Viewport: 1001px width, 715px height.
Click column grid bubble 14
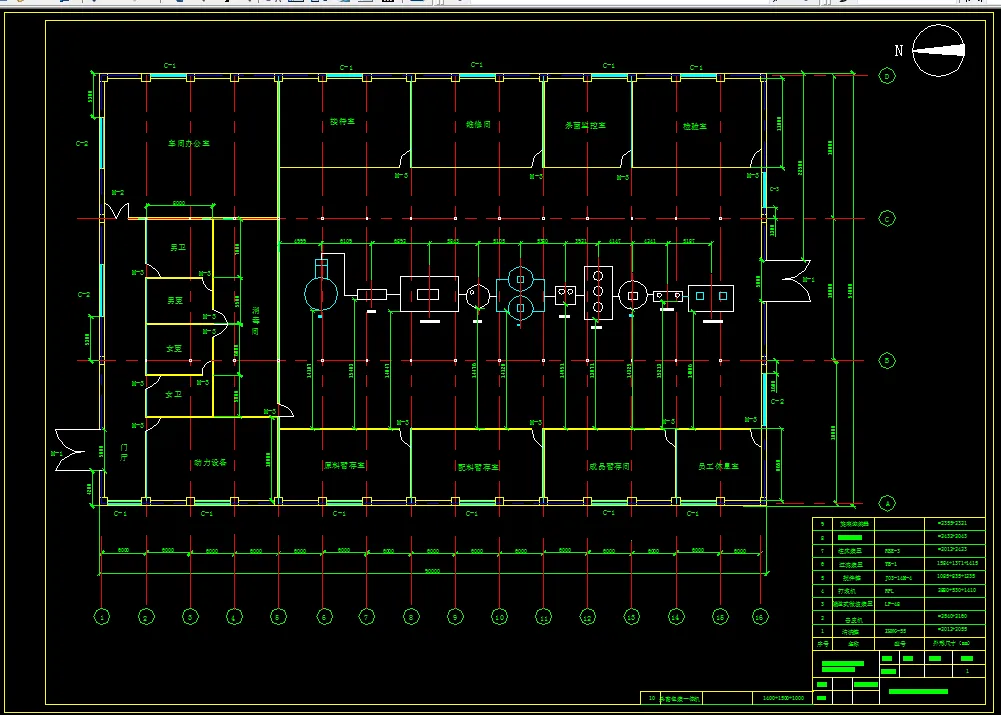676,617
